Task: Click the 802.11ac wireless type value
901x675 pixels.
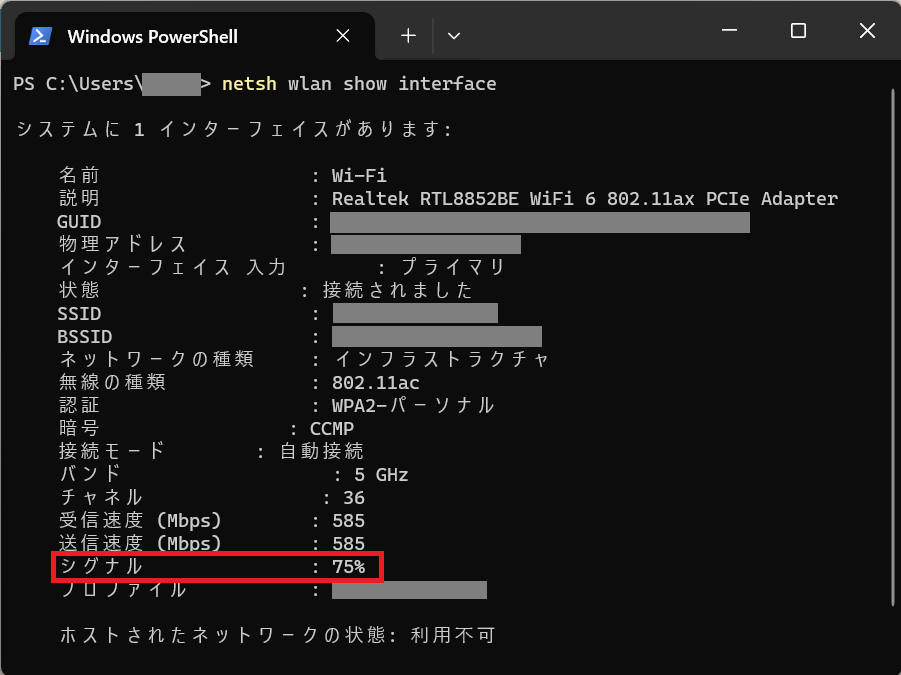Action: click(x=375, y=383)
